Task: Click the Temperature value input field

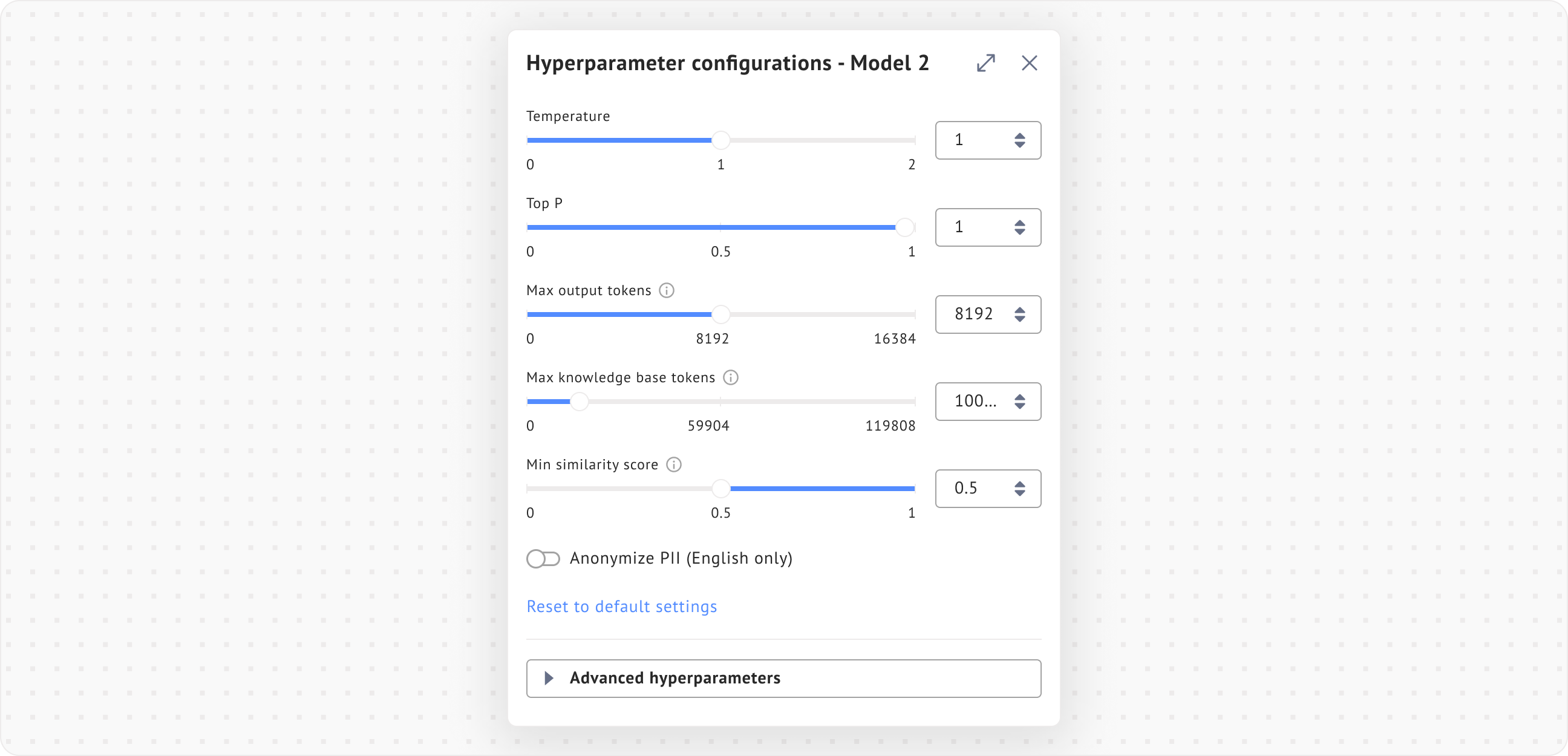Action: (972, 140)
